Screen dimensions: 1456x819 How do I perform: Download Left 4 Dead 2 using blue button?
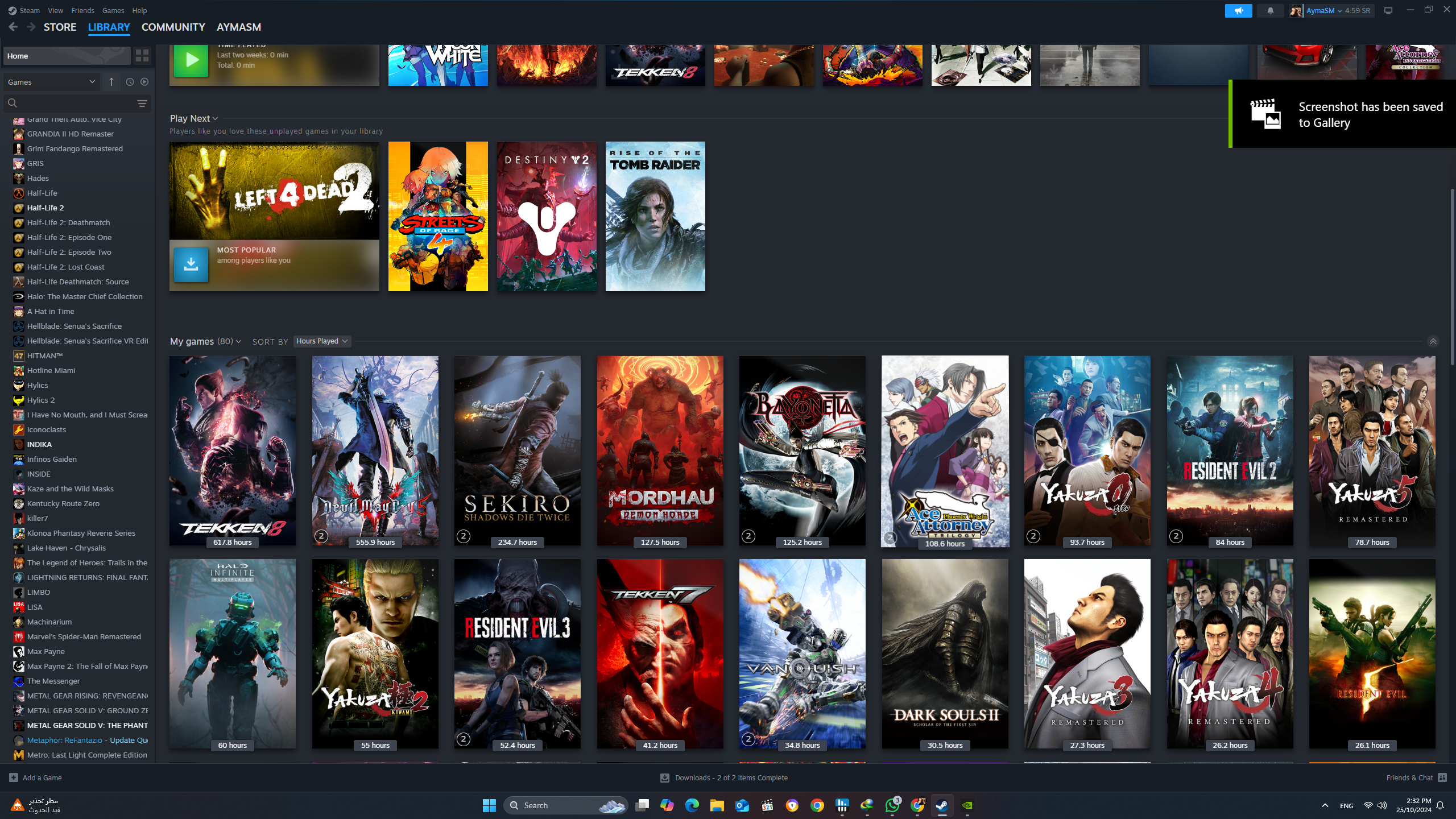pyautogui.click(x=191, y=264)
